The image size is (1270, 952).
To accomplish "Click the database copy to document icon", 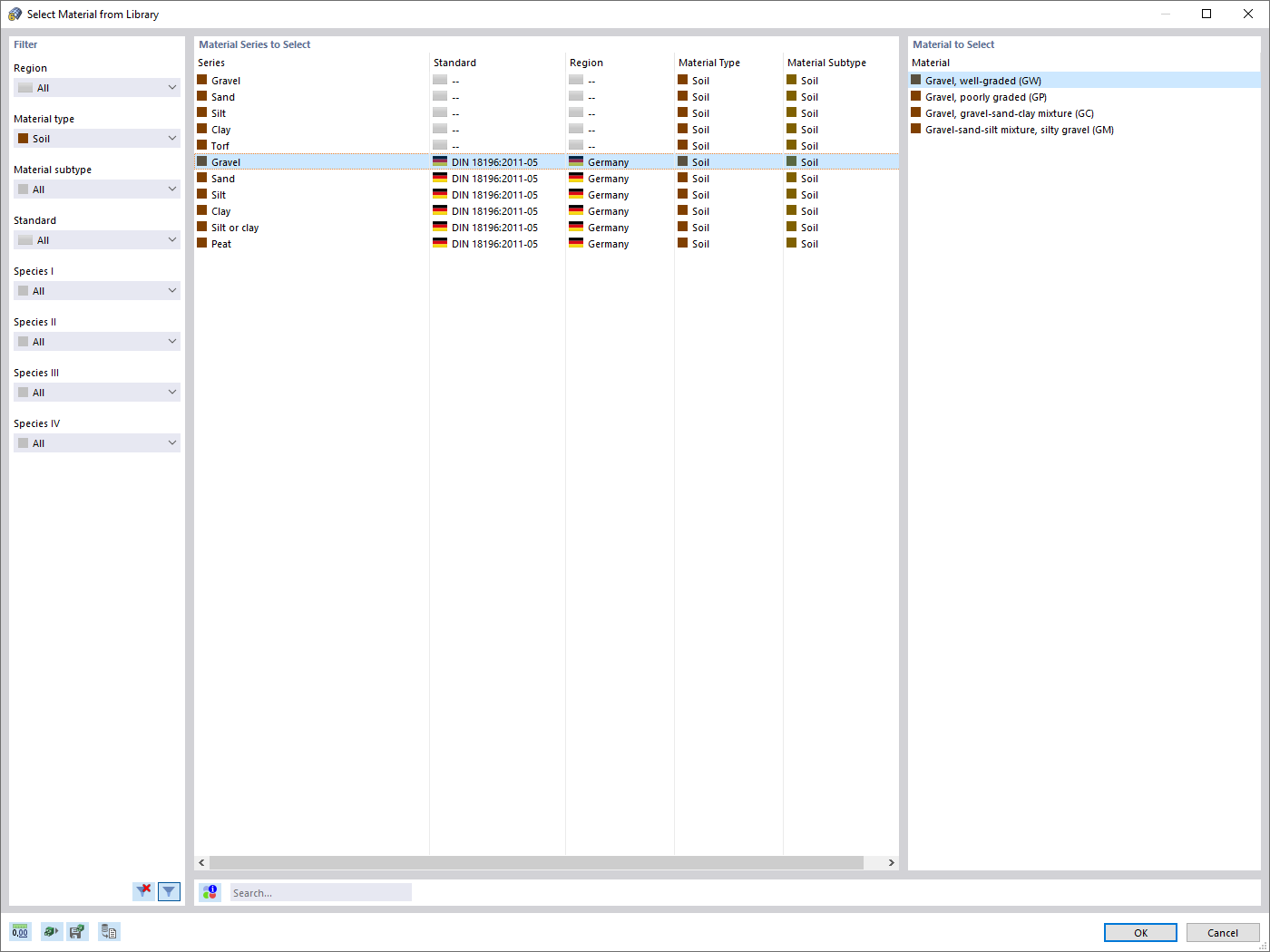I will 109,932.
